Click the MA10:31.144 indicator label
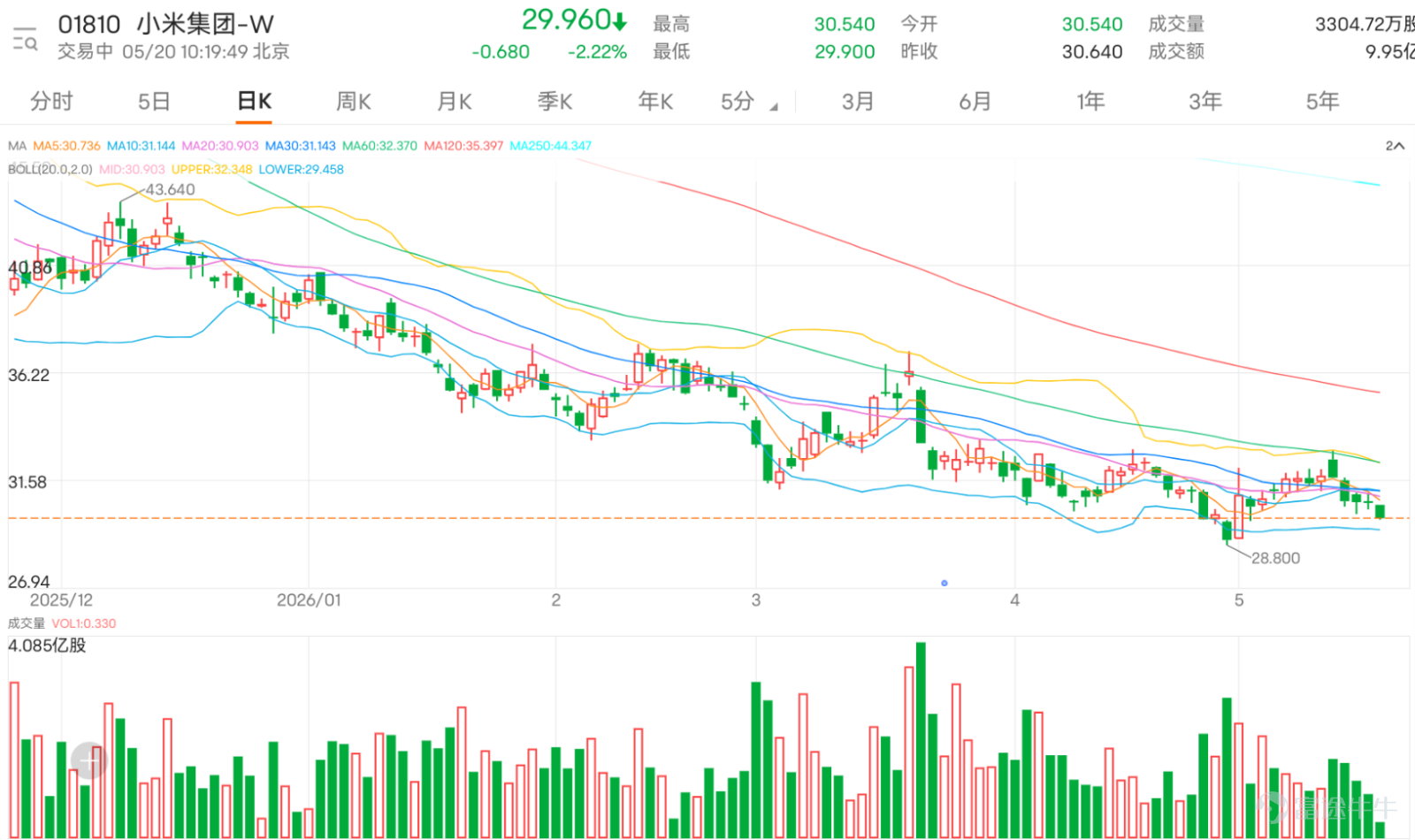 click(141, 146)
